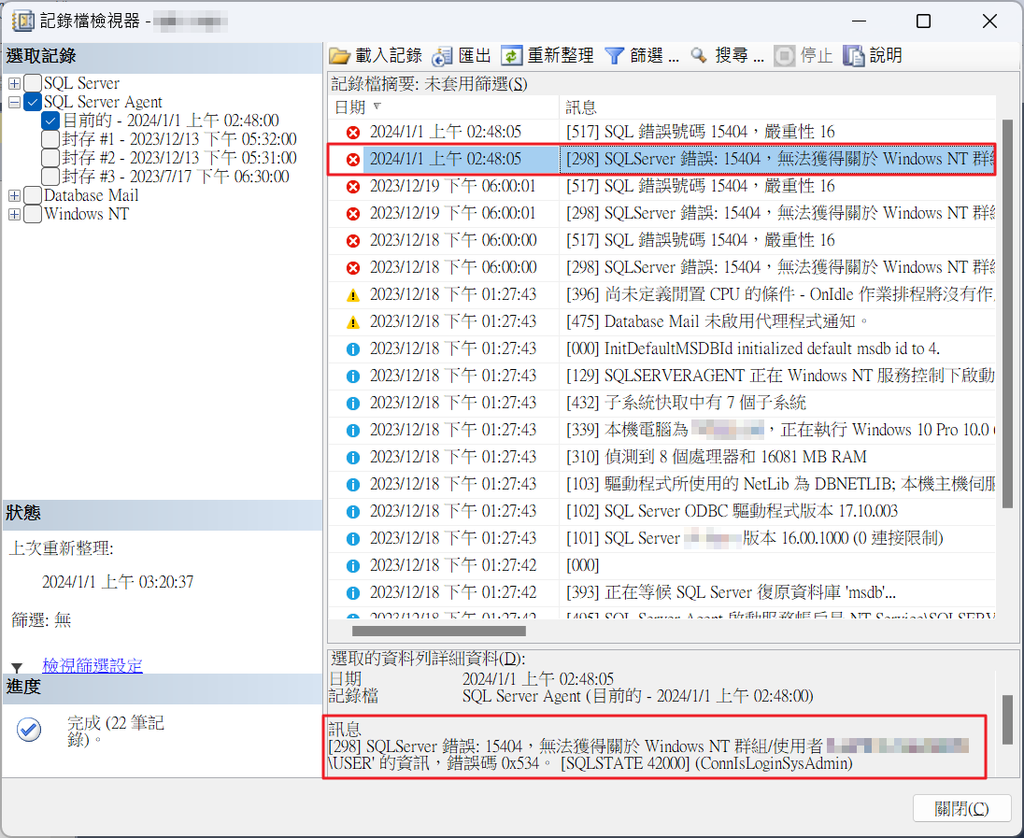The height and width of the screenshot is (838, 1024).
Task: Click the 匯出 export icon
Action: pyautogui.click(x=442, y=56)
